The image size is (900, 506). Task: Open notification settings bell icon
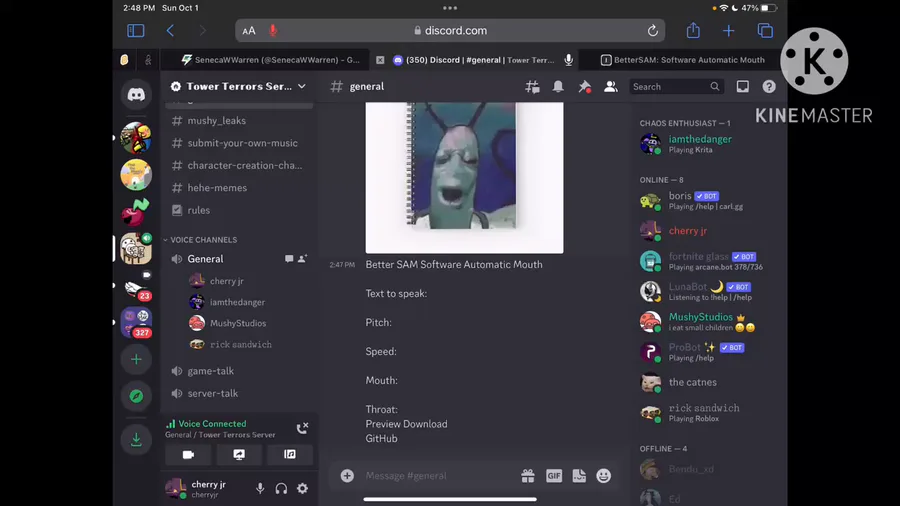(x=558, y=87)
